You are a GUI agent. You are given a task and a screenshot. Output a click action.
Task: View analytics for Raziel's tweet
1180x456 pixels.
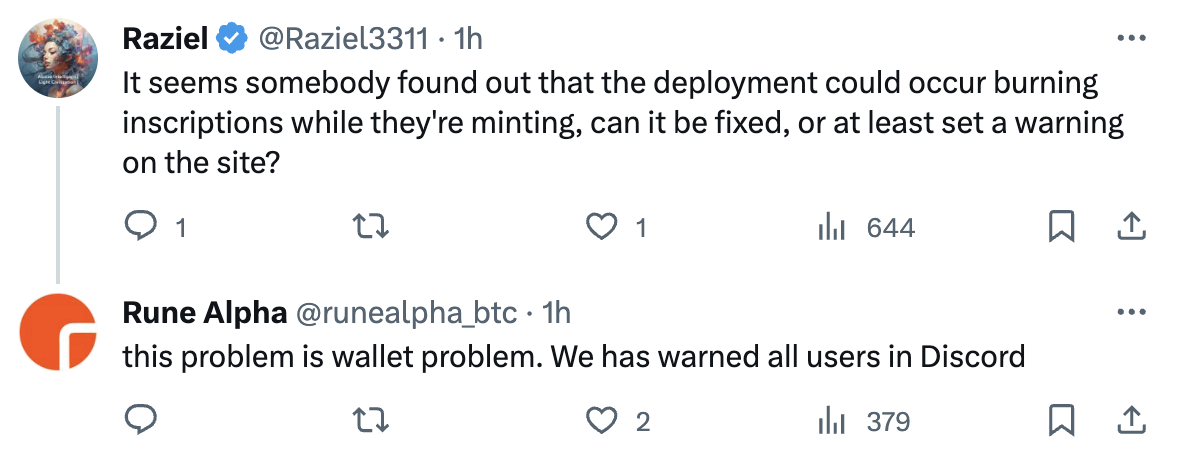[832, 229]
